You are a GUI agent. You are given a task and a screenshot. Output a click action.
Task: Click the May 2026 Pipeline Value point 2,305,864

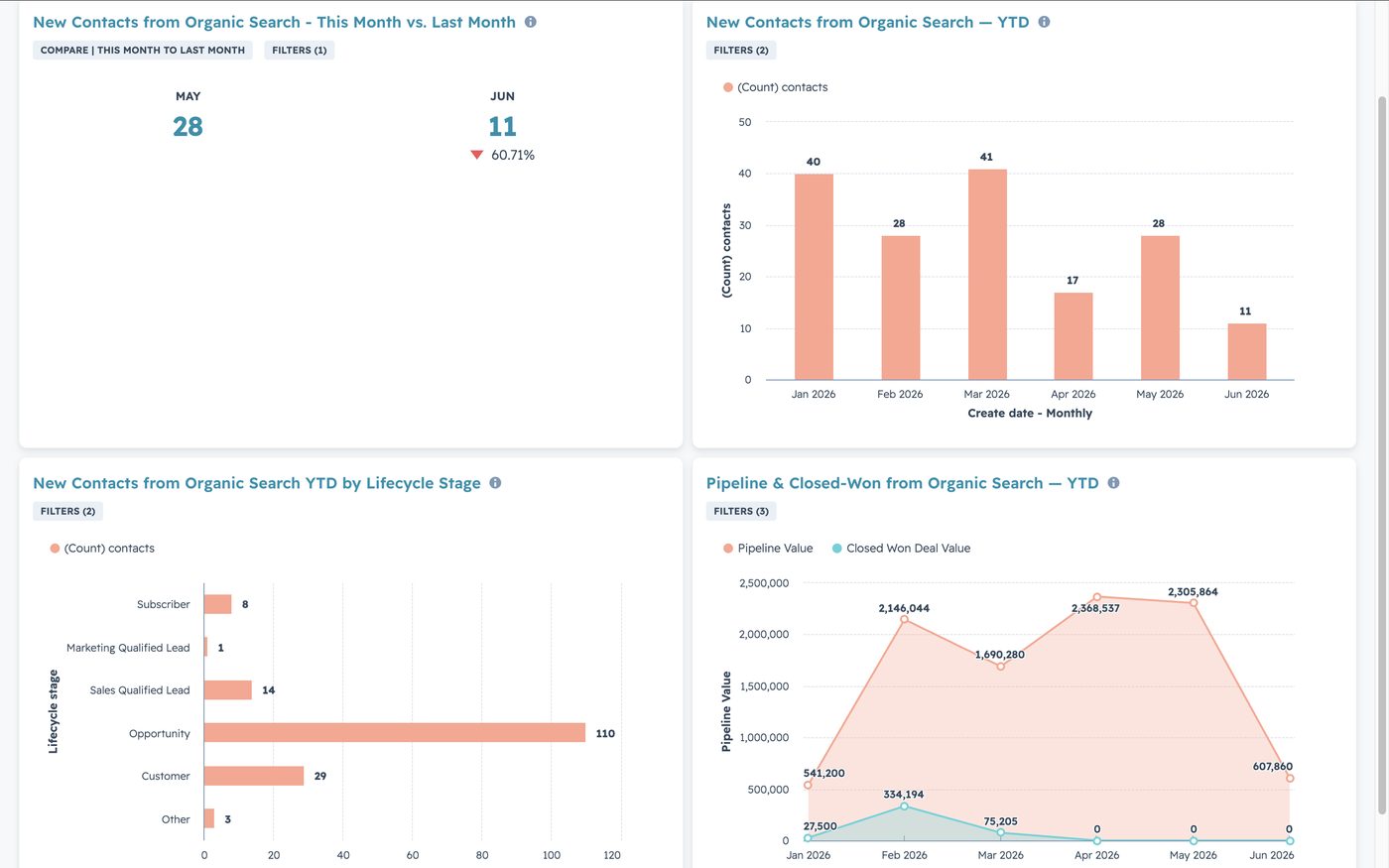coord(1194,603)
